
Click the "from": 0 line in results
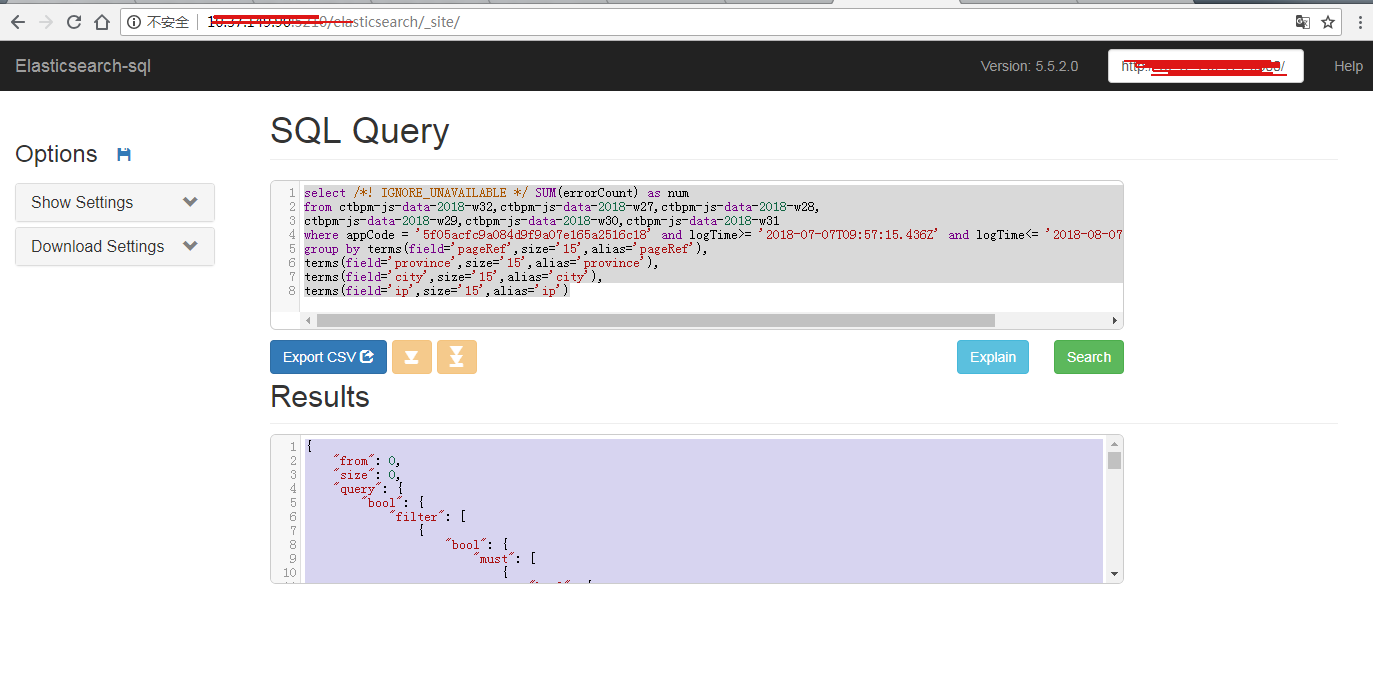pyautogui.click(x=368, y=461)
